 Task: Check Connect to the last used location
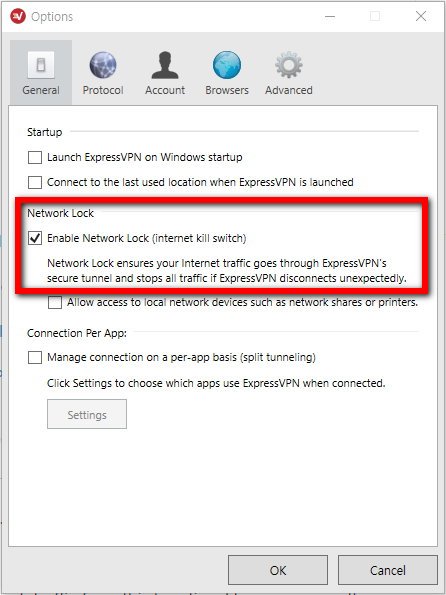click(35, 182)
